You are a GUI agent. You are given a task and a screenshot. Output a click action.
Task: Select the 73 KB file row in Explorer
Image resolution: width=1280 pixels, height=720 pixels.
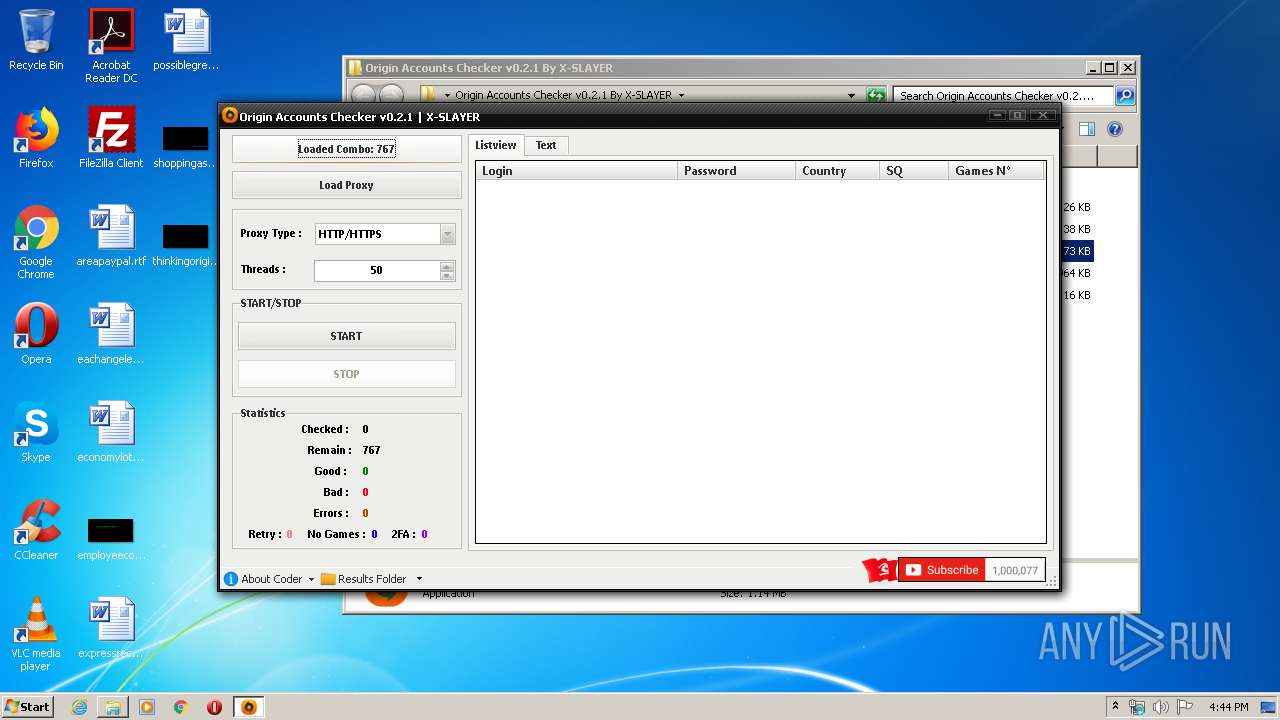(x=1077, y=251)
